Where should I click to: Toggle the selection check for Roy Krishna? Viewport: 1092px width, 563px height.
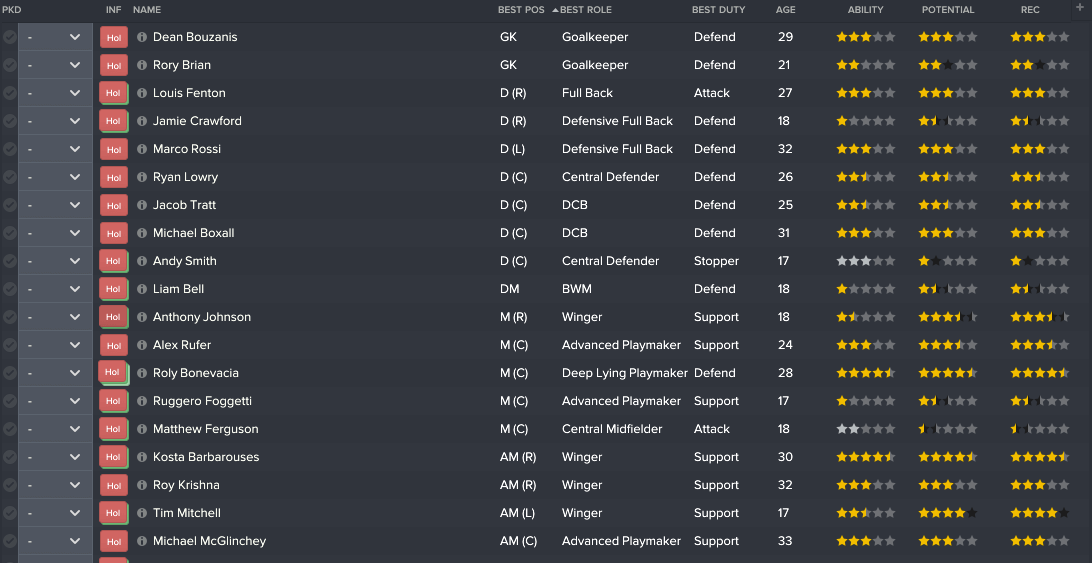pos(9,485)
